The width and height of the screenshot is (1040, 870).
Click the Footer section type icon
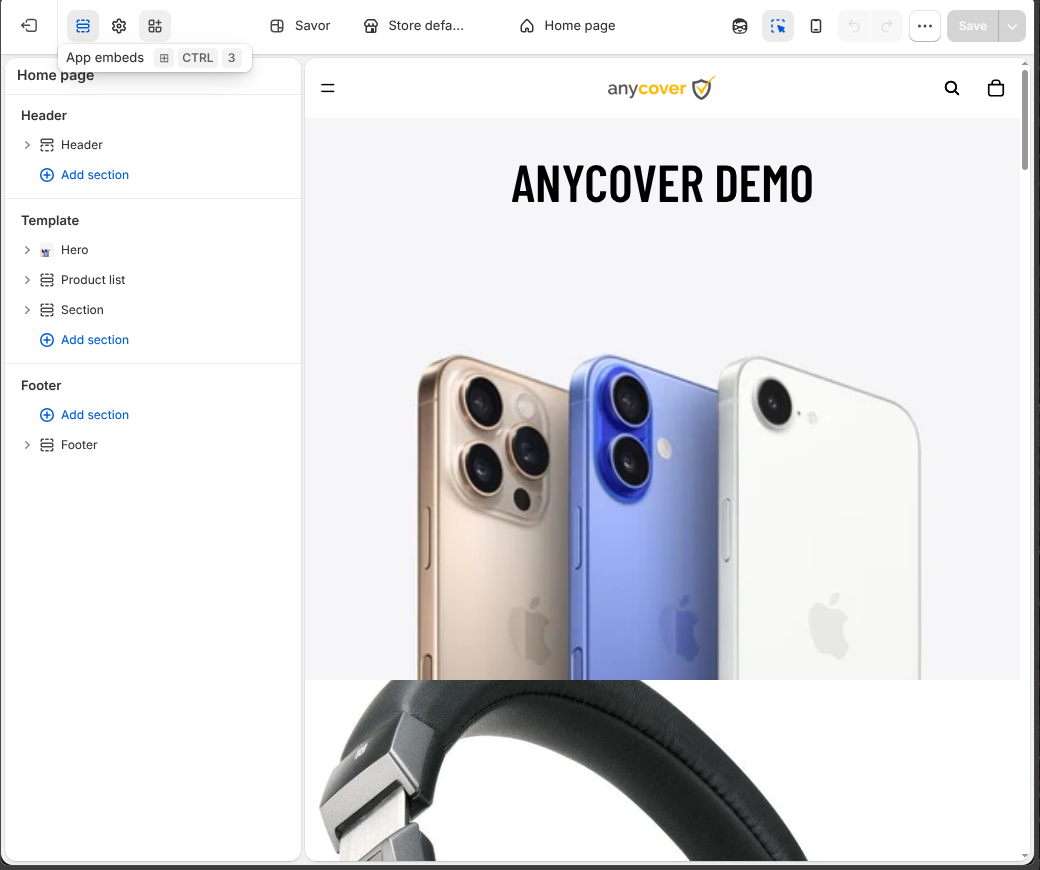pos(46,445)
